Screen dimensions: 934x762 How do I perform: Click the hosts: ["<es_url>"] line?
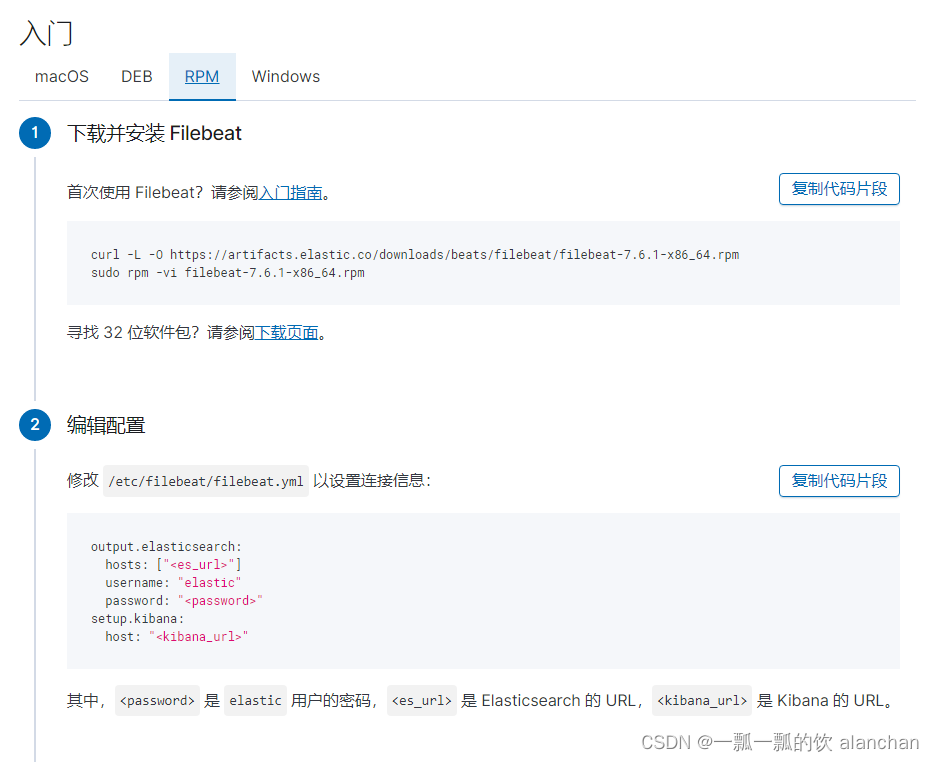click(173, 565)
